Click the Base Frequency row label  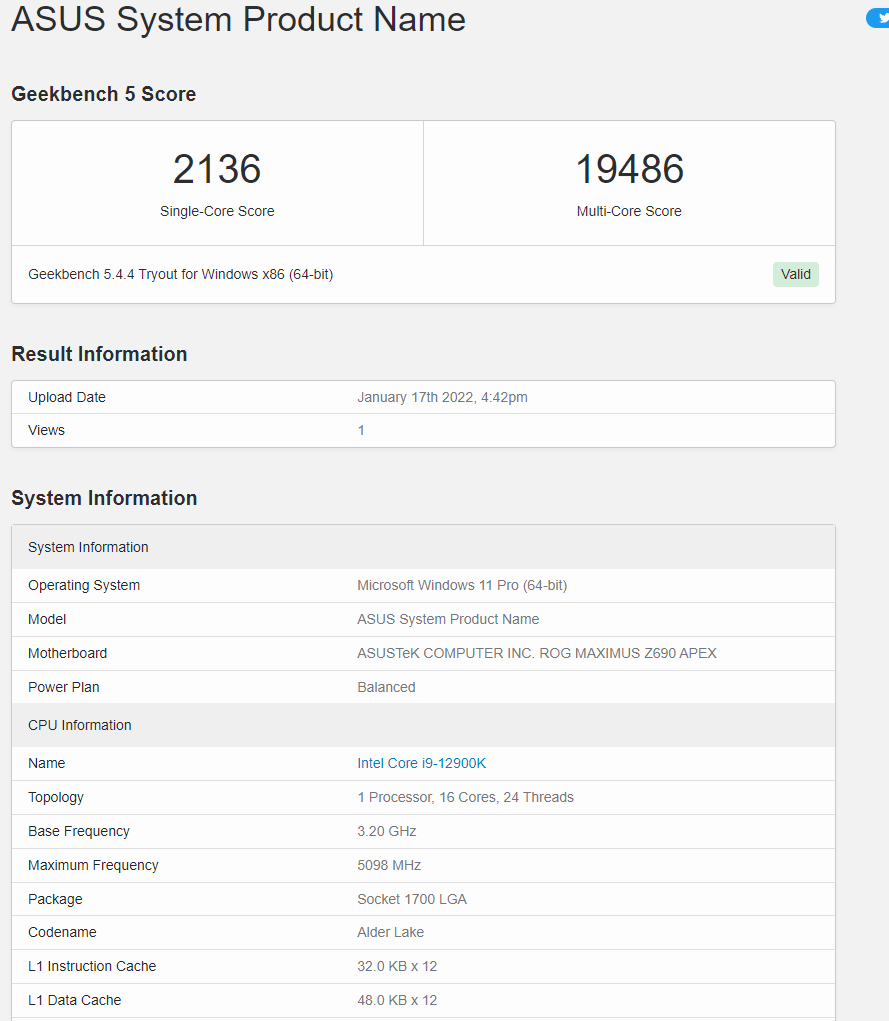[79, 831]
